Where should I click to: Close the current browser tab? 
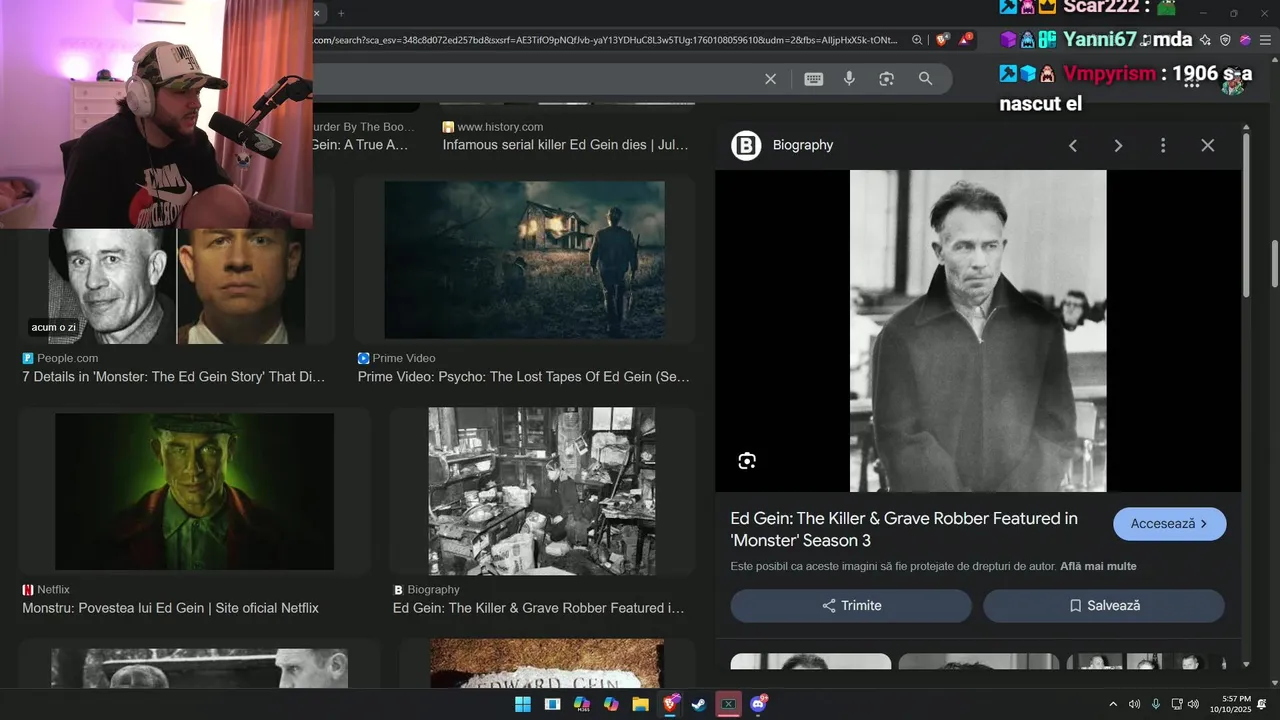(318, 13)
